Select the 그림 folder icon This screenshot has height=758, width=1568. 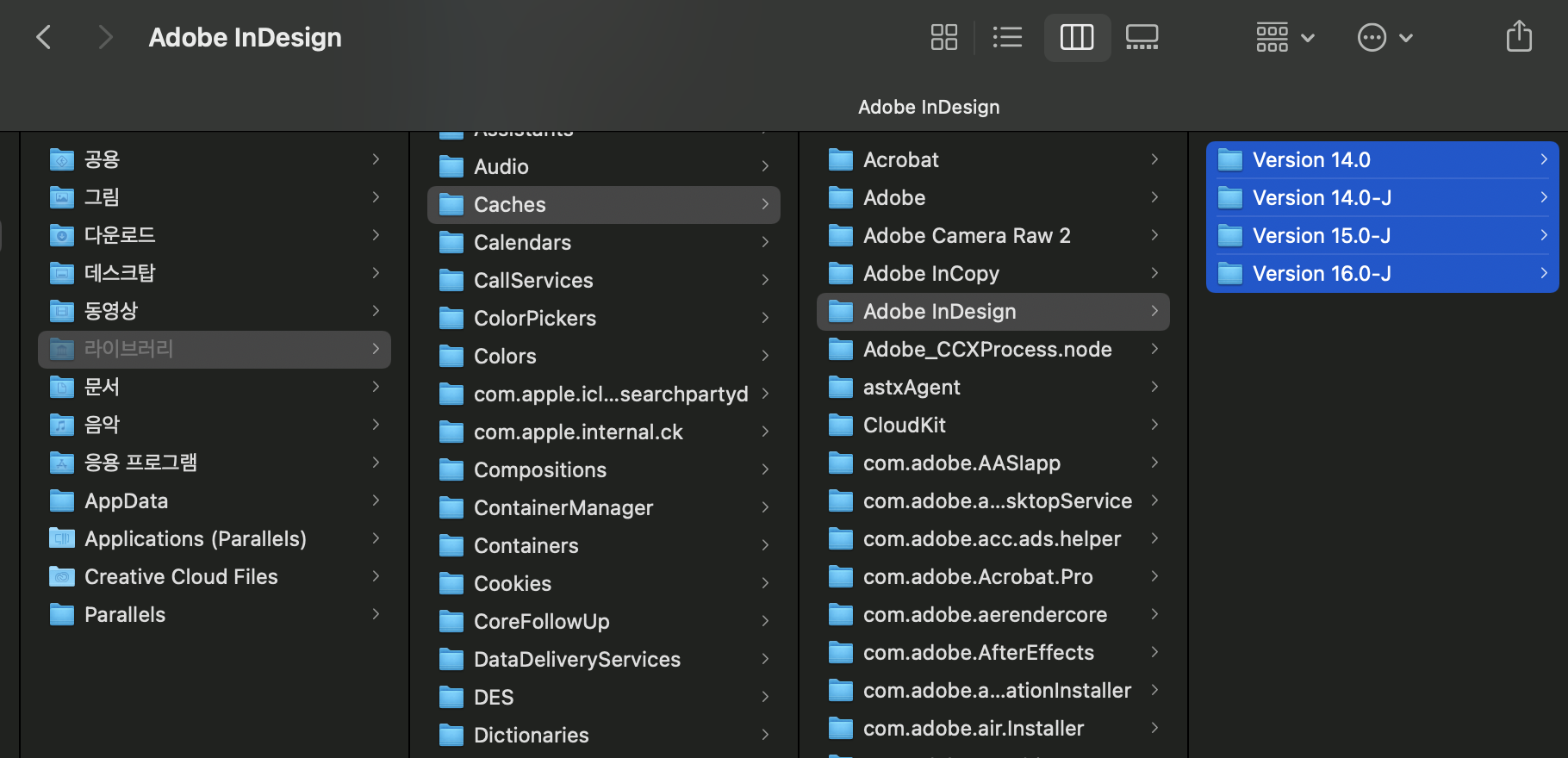coord(62,197)
